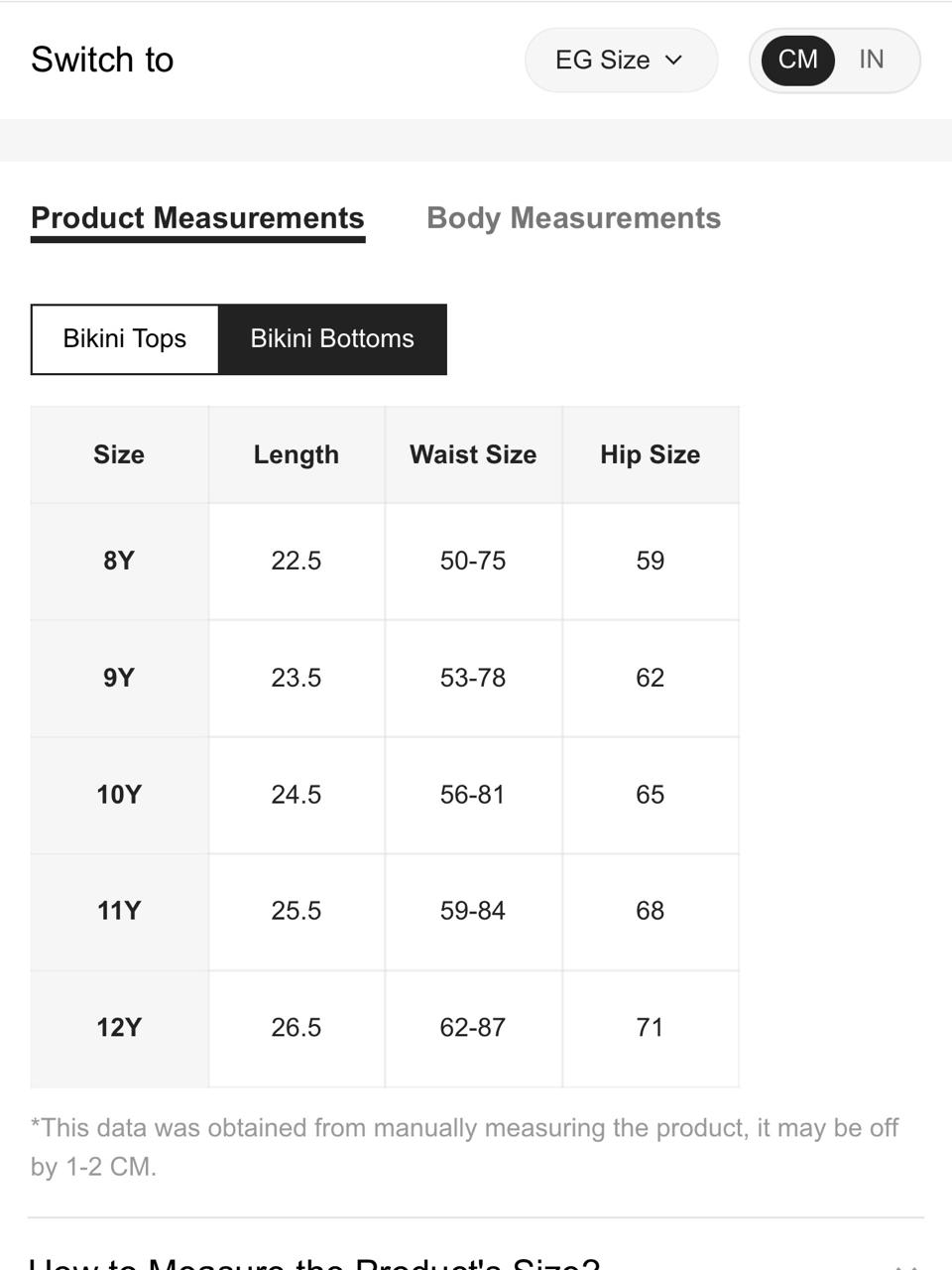This screenshot has width=952, height=1270.
Task: Click the chevron at How to Measure row
Action: click(905, 1266)
